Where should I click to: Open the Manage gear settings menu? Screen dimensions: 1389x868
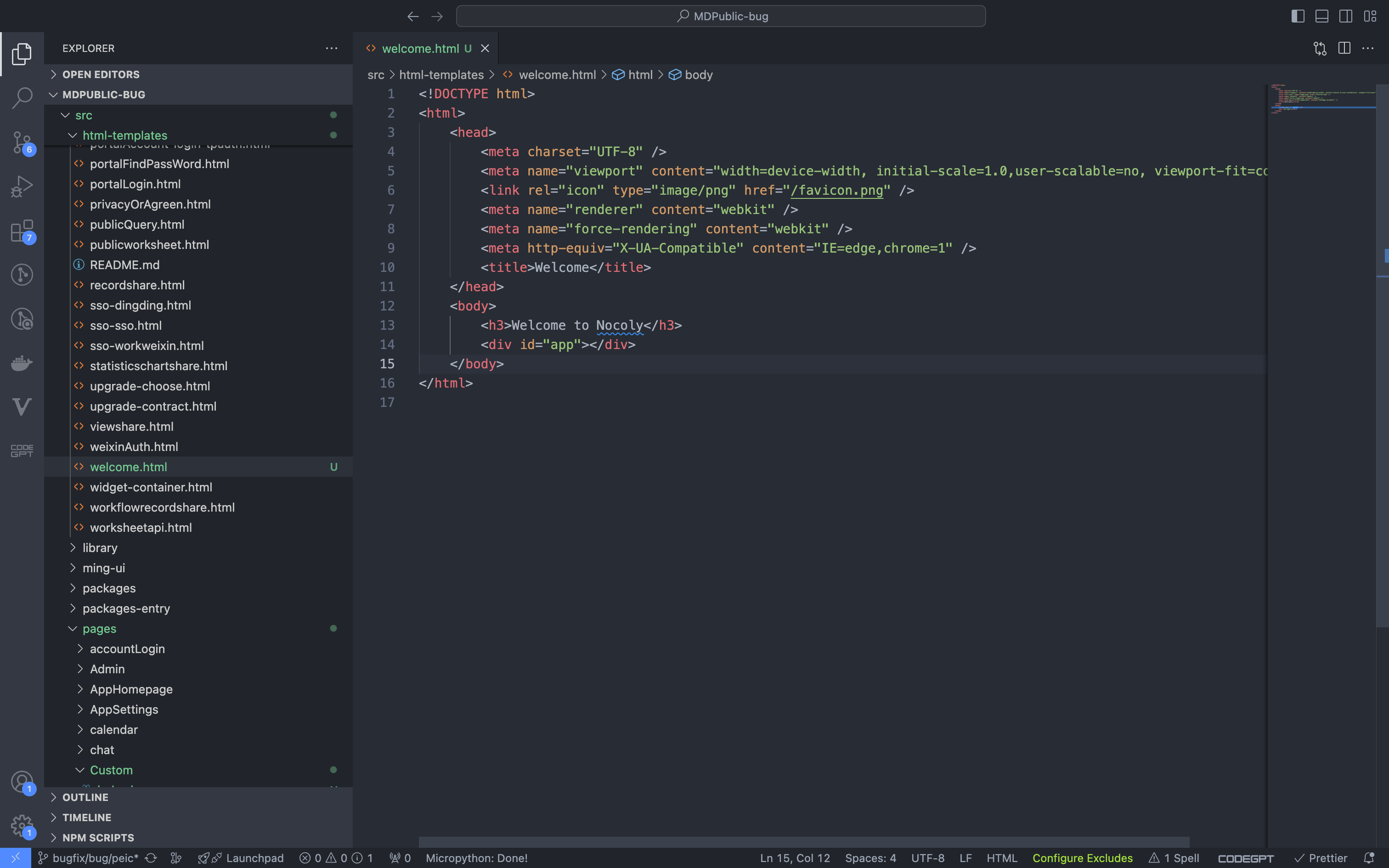pyautogui.click(x=22, y=826)
